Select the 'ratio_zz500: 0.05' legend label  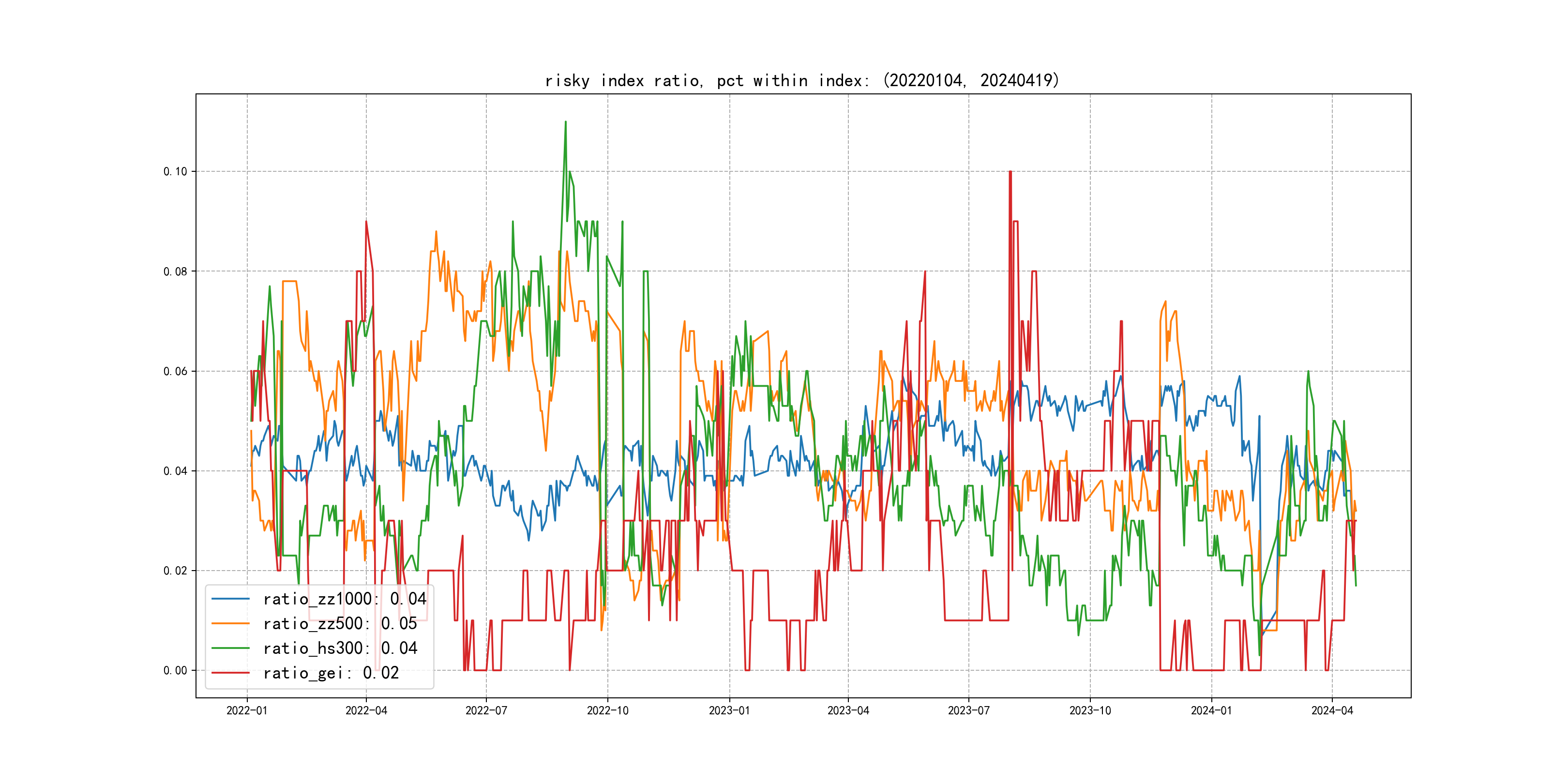click(340, 623)
